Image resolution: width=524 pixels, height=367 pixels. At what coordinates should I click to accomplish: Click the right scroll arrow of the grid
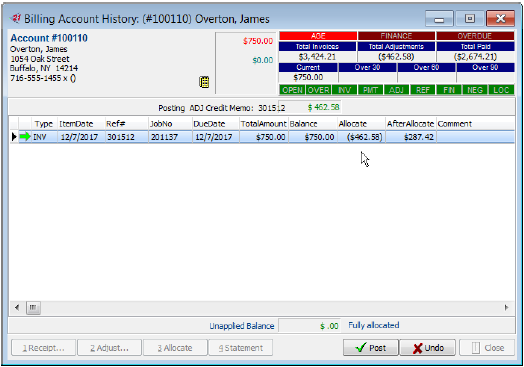click(x=506, y=308)
